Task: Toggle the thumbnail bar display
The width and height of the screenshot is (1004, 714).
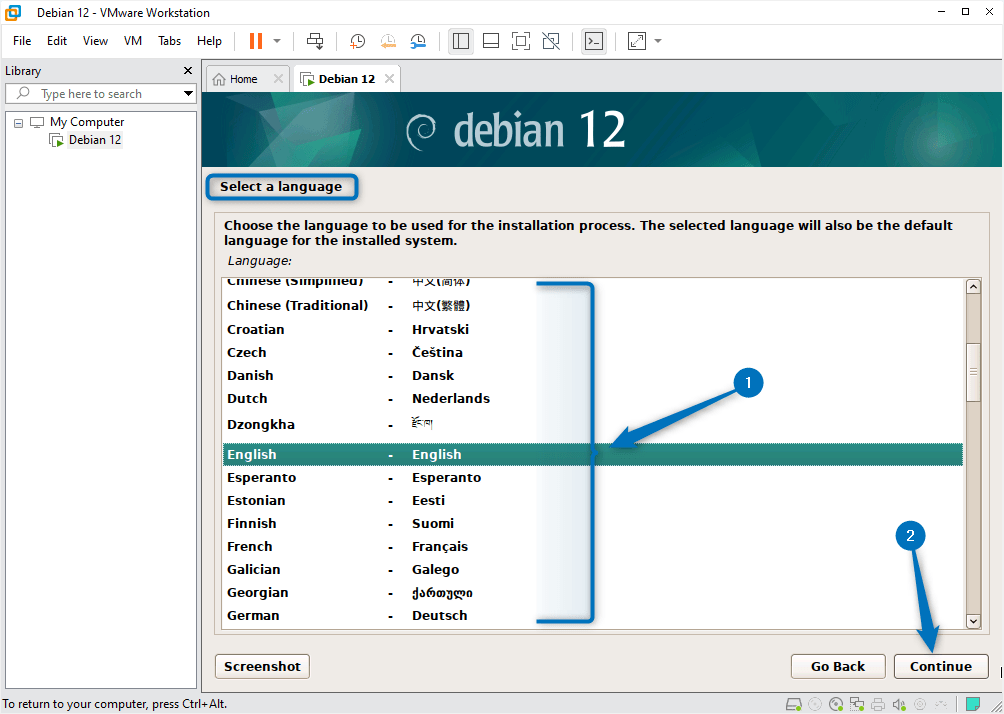Action: (x=490, y=41)
